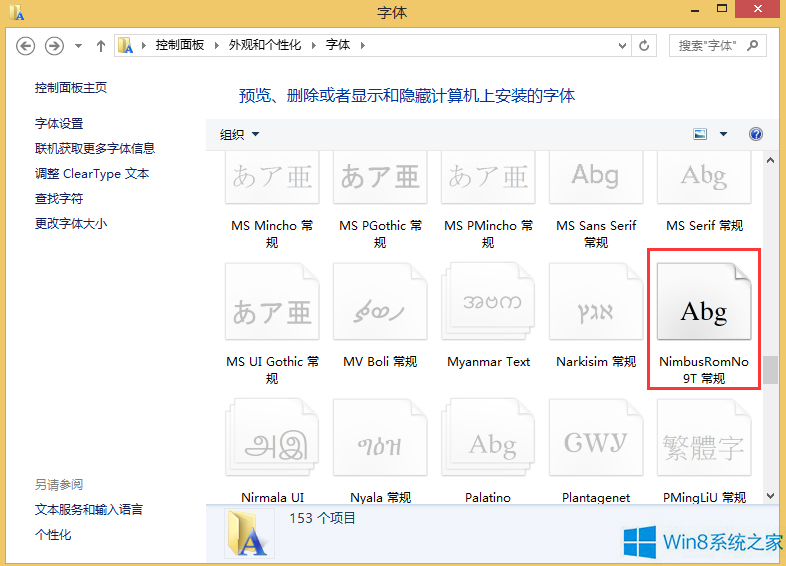This screenshot has width=786, height=566.
Task: Select 字体 breadcrumb segment
Action: click(x=337, y=45)
